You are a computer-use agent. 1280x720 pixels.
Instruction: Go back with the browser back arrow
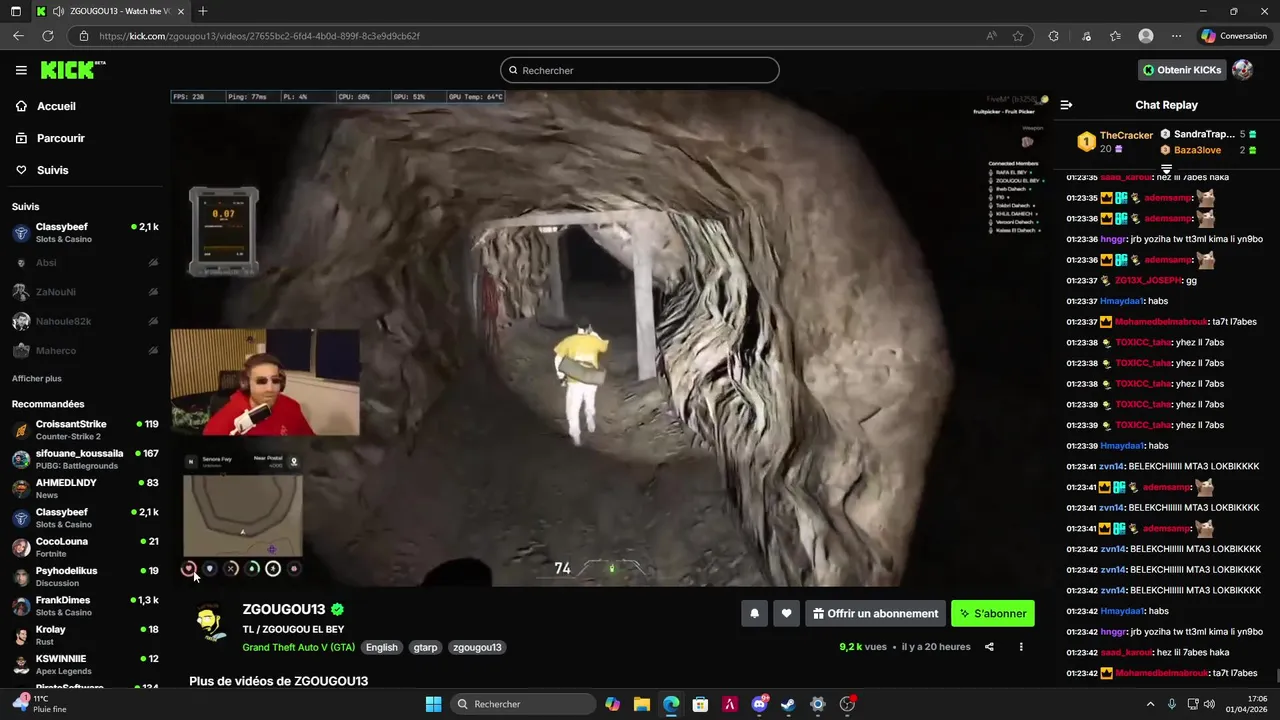[x=18, y=36]
